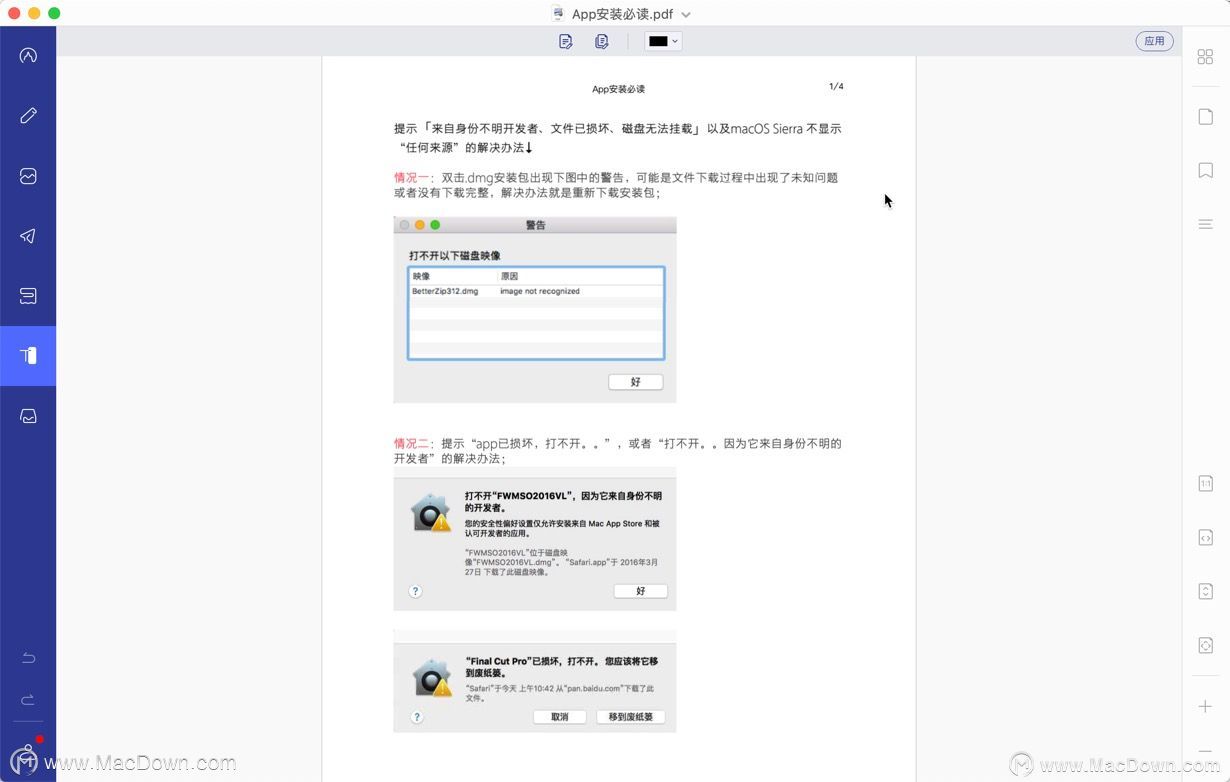Open the outline list panel icon
The width and height of the screenshot is (1230, 782).
pyautogui.click(x=1205, y=224)
